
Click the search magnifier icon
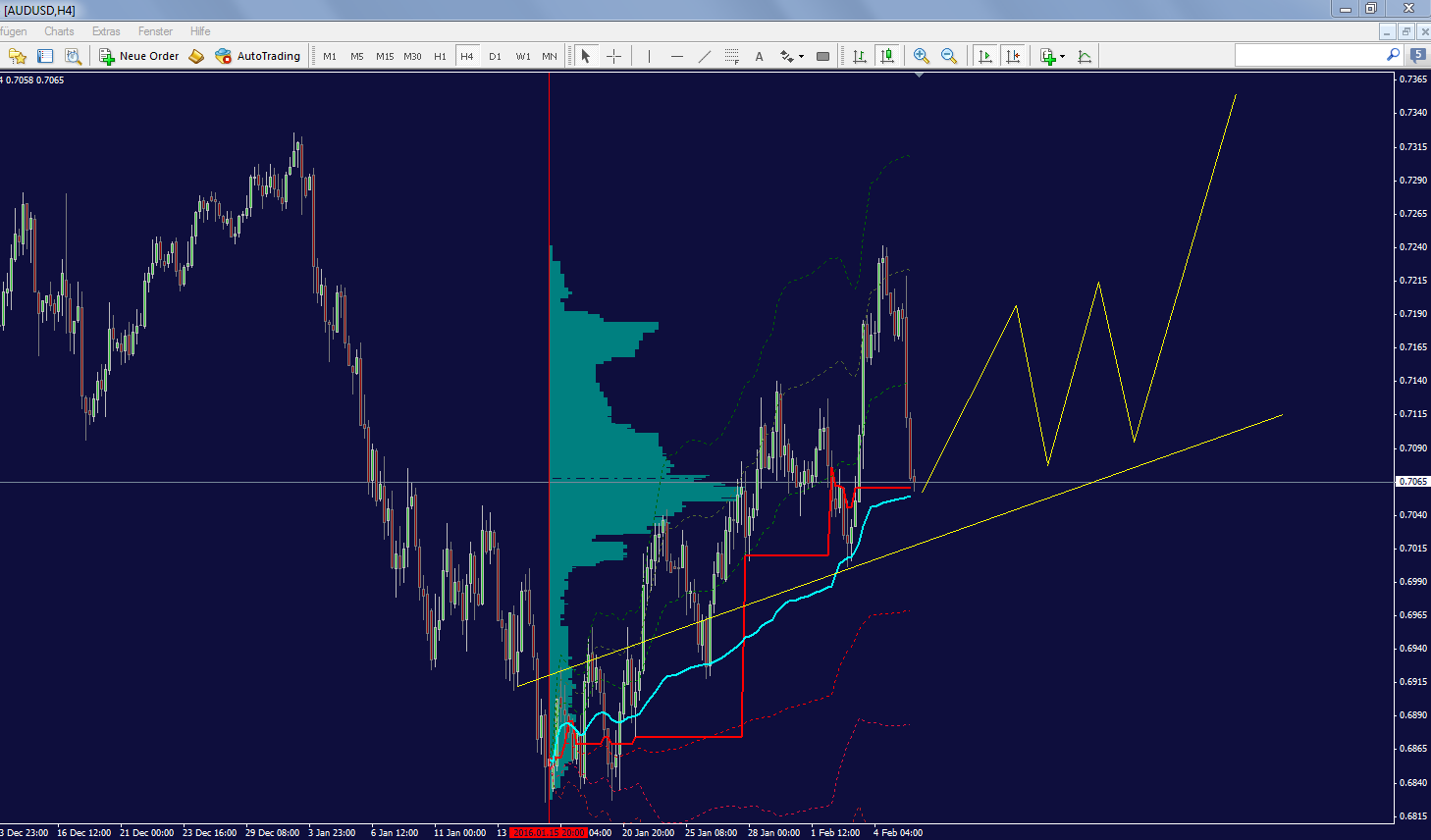pos(1393,55)
